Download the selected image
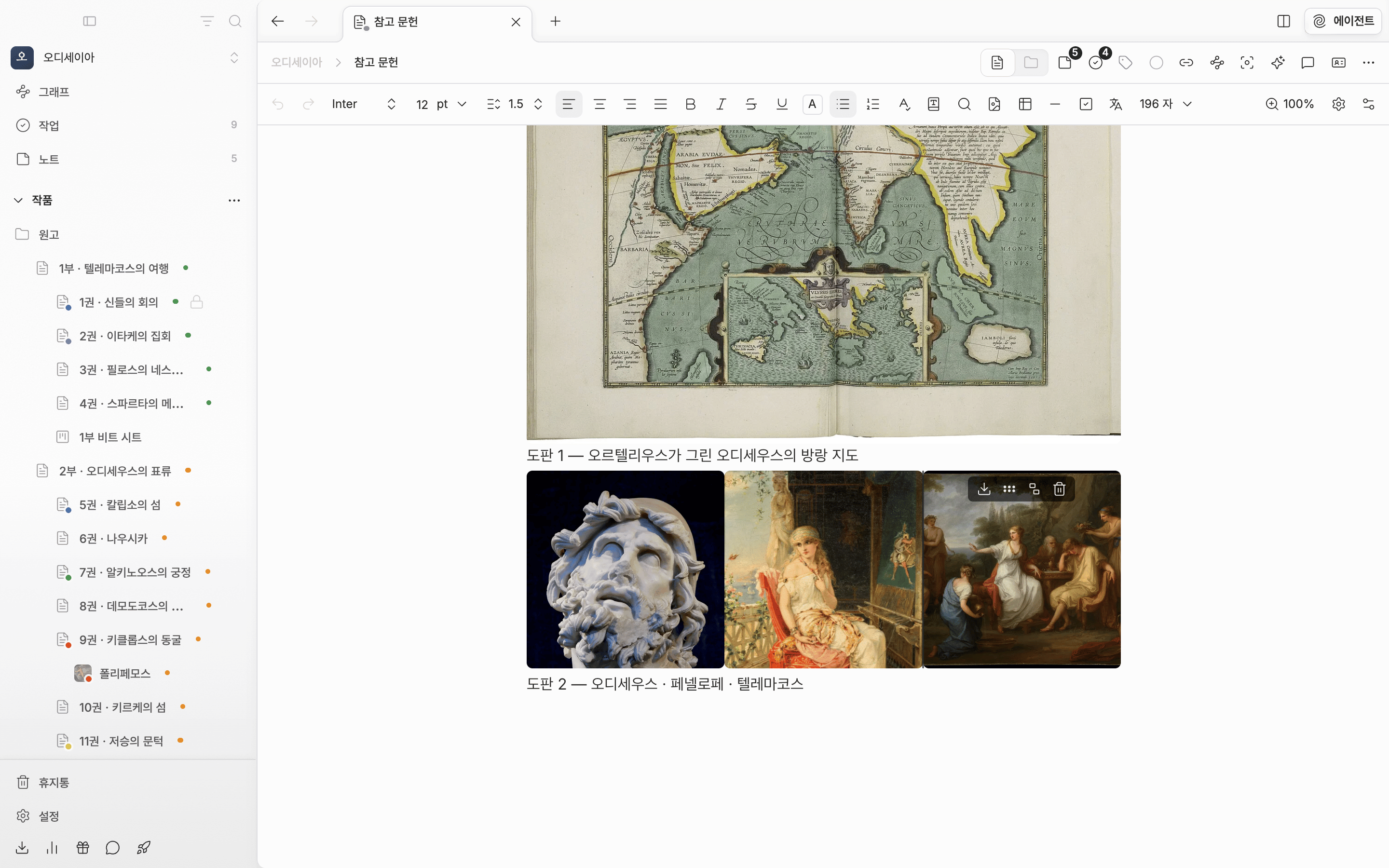 coord(984,488)
